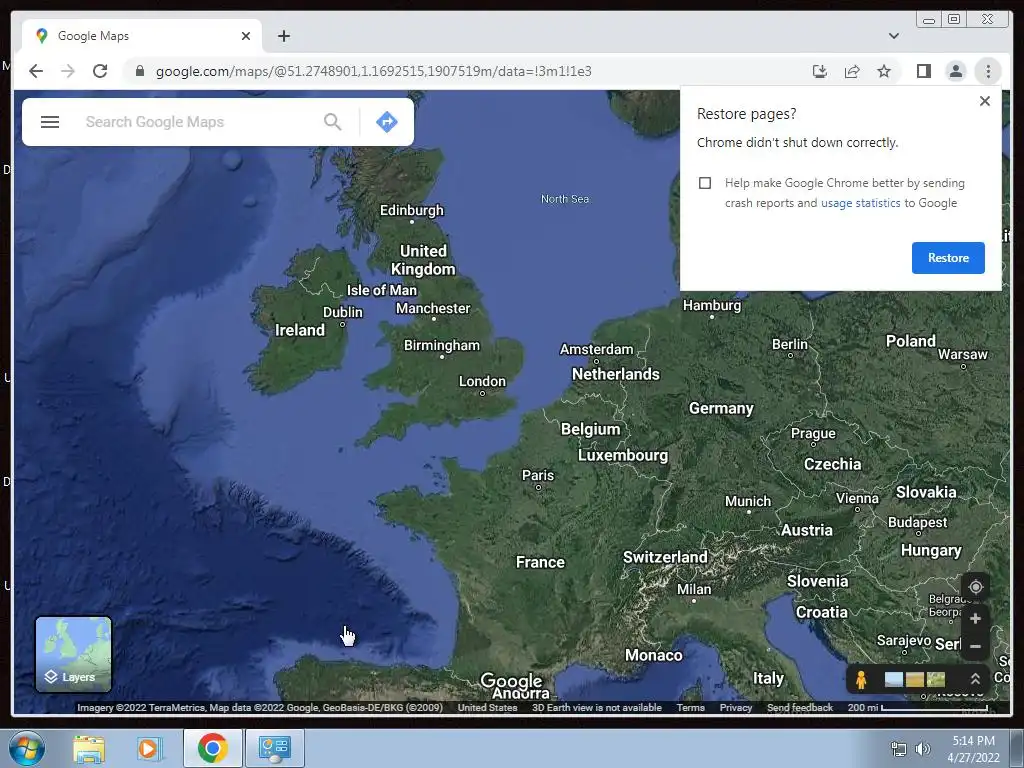The width and height of the screenshot is (1024, 768).
Task: Close the Google Maps tab
Action: pos(246,36)
